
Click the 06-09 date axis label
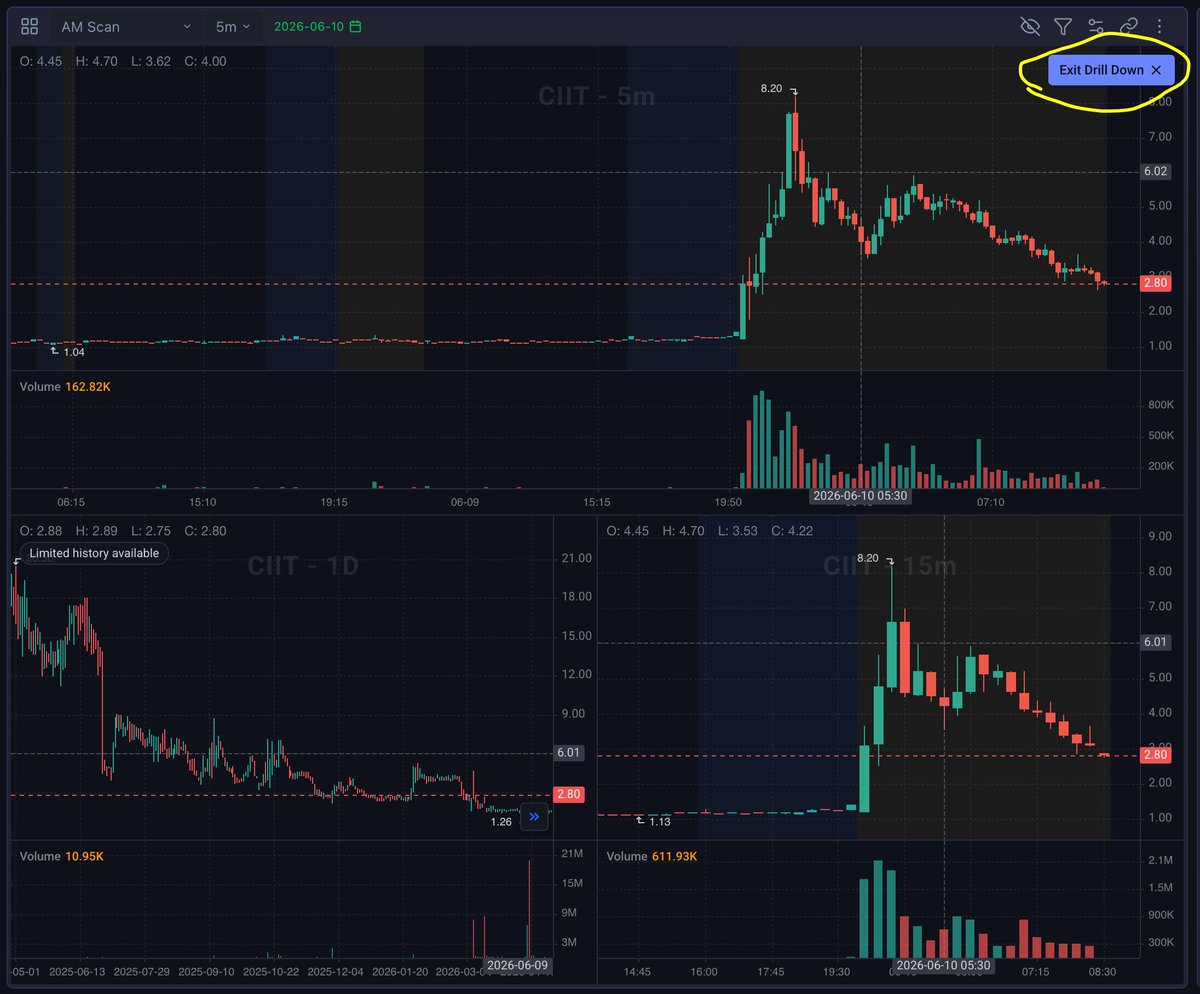coord(465,502)
